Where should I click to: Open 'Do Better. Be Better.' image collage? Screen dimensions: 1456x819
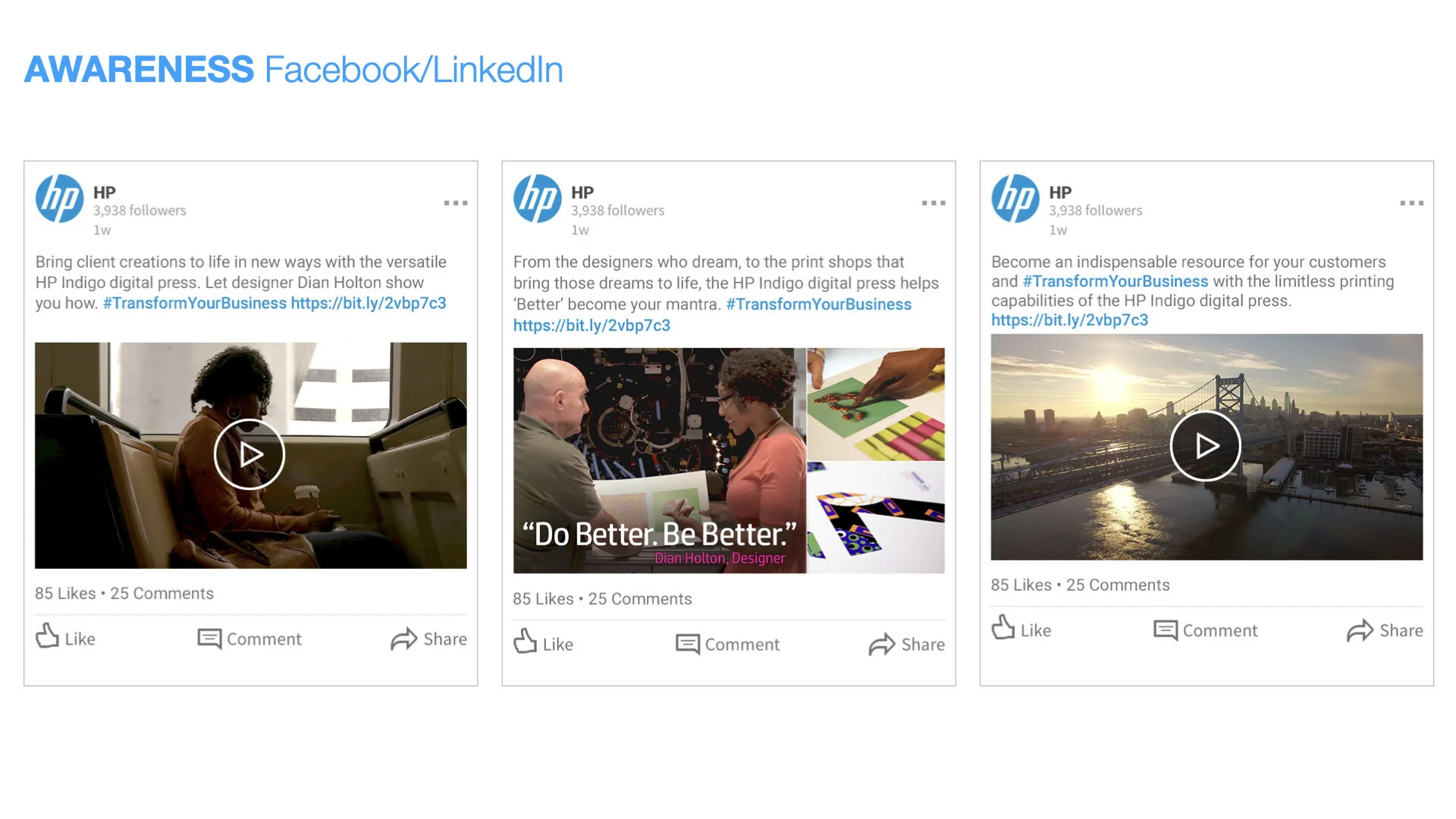point(728,460)
